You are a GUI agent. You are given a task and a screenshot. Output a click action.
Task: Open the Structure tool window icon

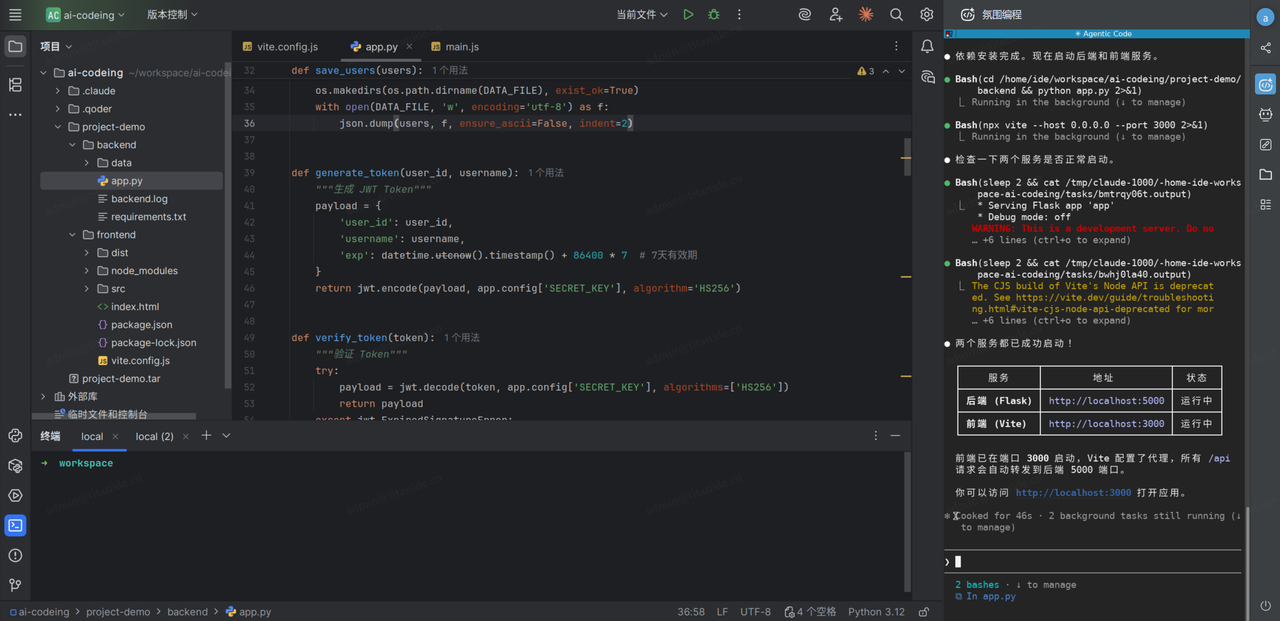point(15,85)
